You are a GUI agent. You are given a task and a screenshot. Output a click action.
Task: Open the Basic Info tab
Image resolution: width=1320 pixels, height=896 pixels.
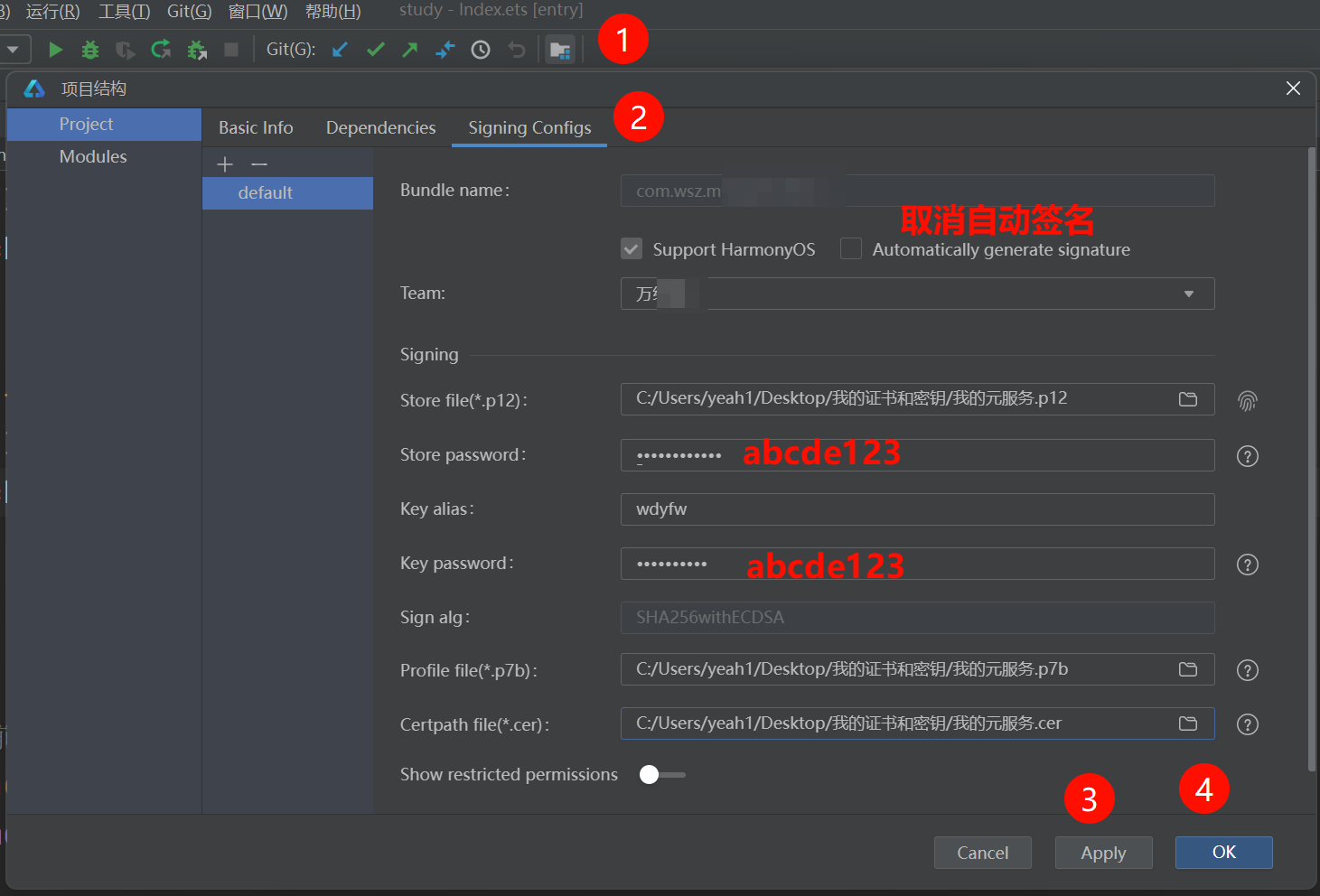[256, 128]
